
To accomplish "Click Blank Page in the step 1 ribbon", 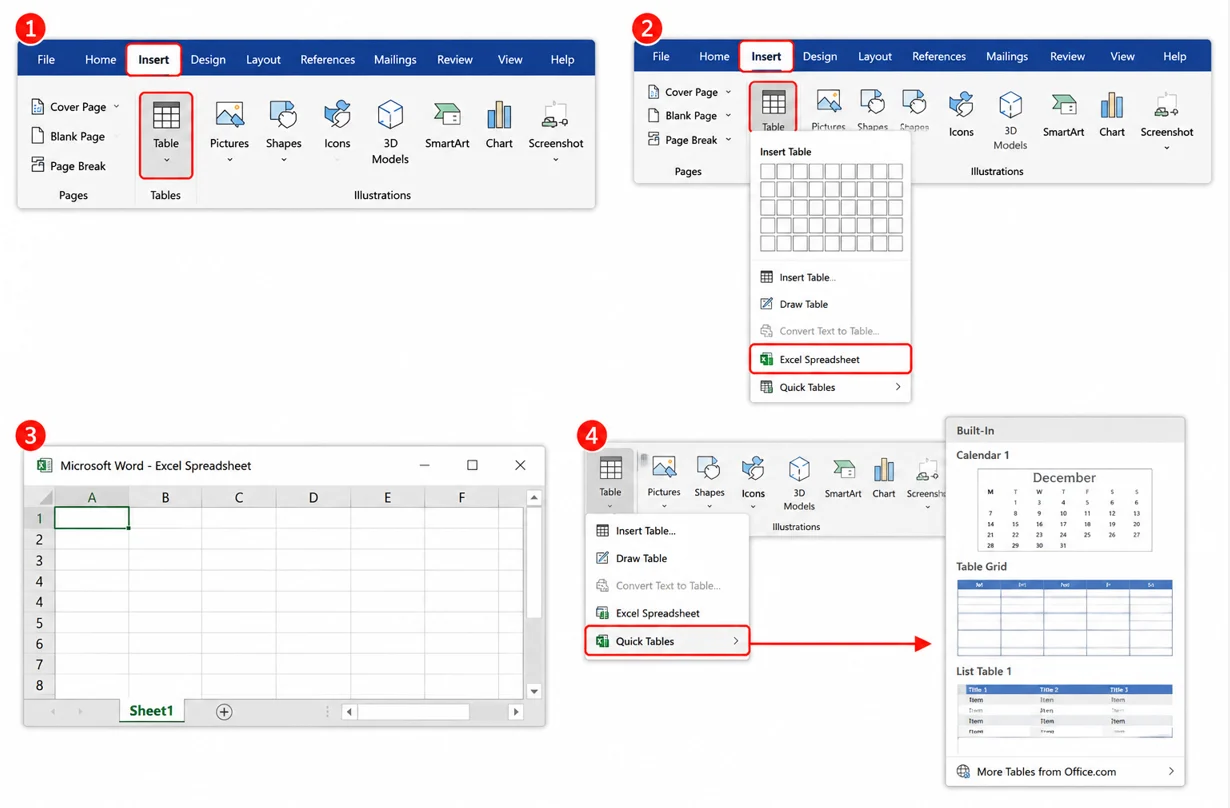I will coord(68,136).
